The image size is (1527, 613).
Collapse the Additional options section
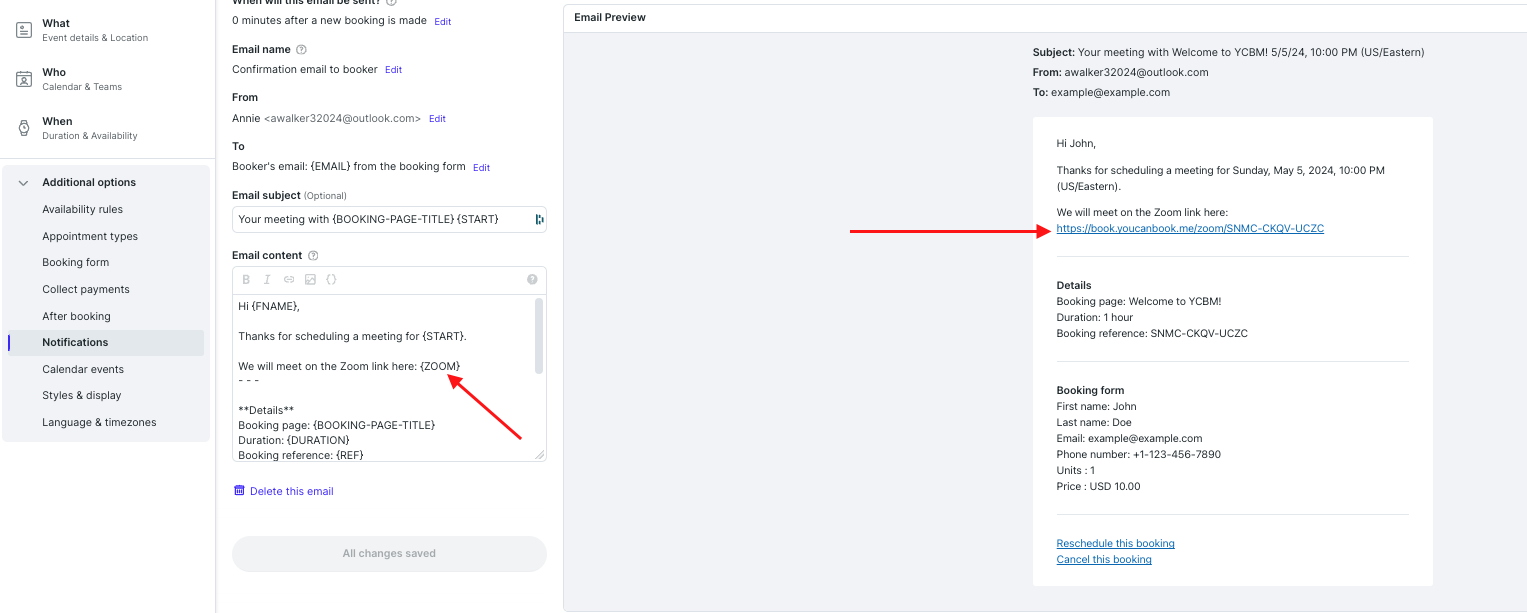pos(23,182)
